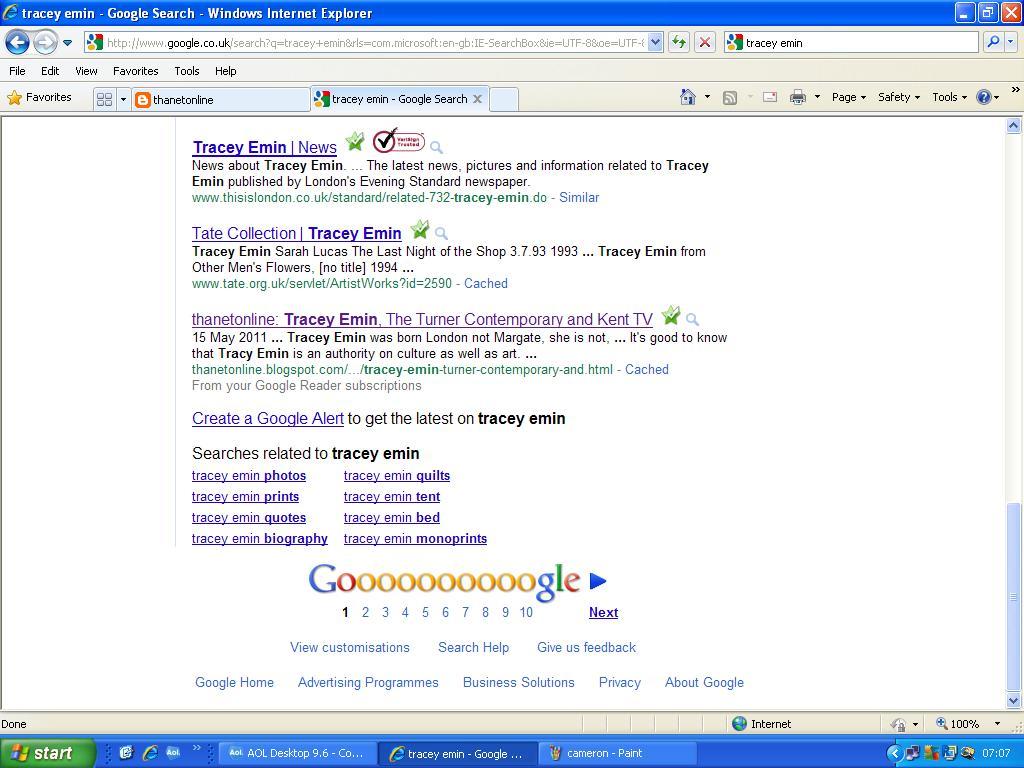Expand the address bar URL dropdown
The image size is (1024, 768).
click(x=656, y=42)
